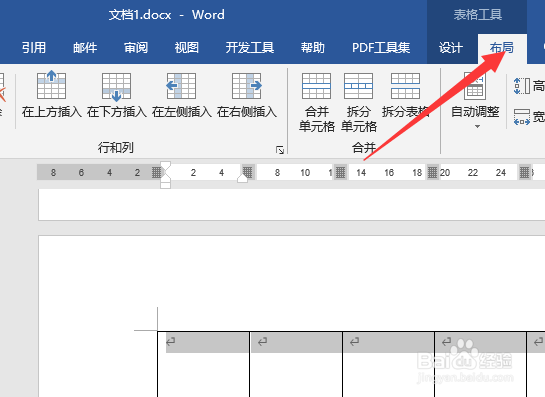
Task: Insert a column to the left
Action: [x=181, y=94]
